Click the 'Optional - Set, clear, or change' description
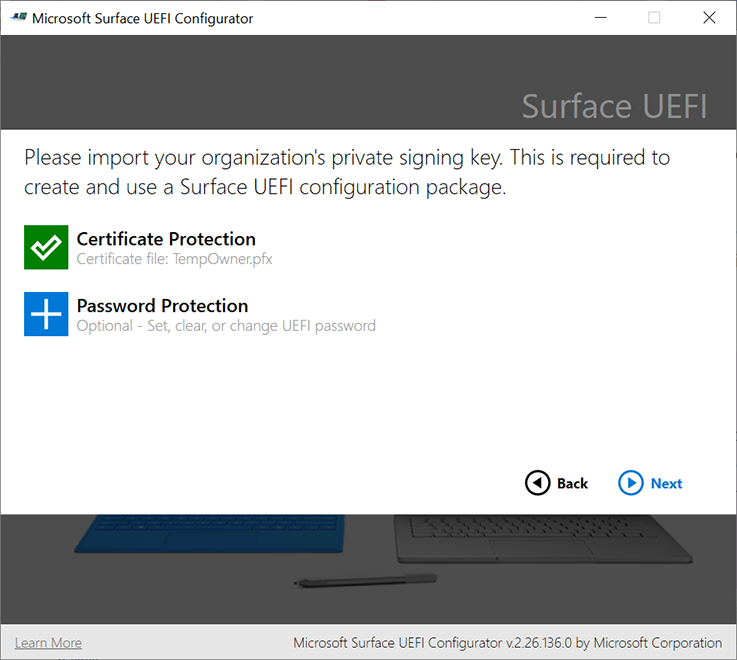The width and height of the screenshot is (737, 660). pos(226,326)
